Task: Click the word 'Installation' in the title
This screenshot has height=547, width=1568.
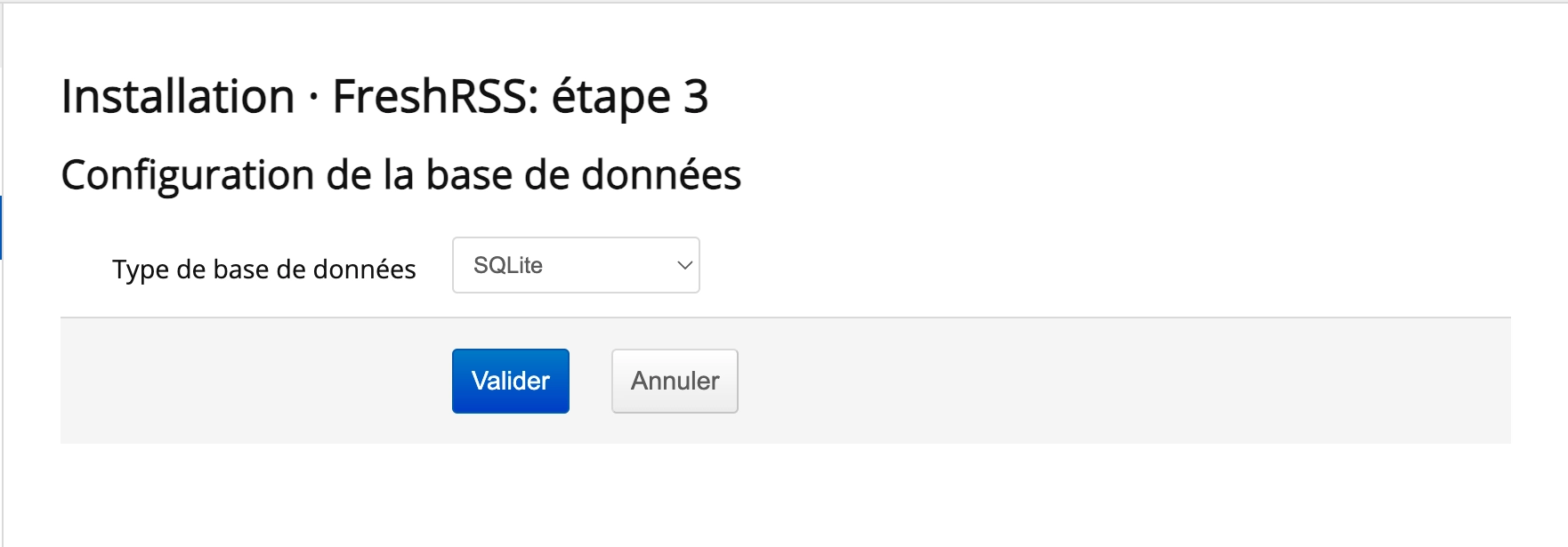Action: (x=178, y=96)
